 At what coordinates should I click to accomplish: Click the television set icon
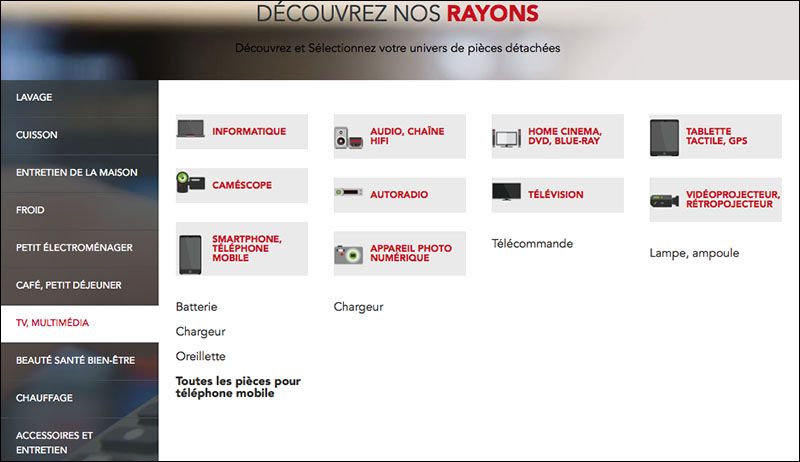click(507, 192)
